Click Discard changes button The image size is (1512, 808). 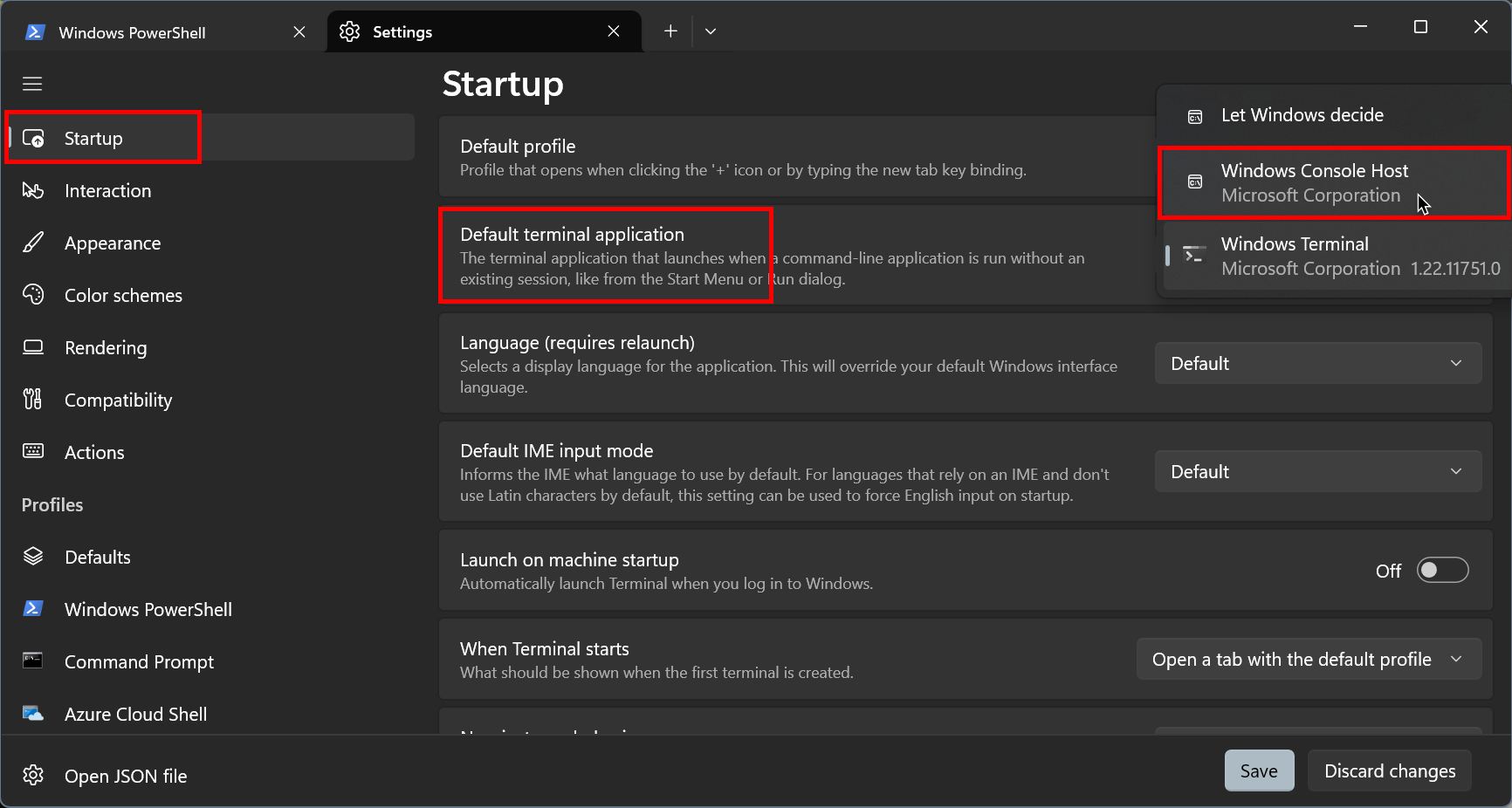(x=1390, y=770)
